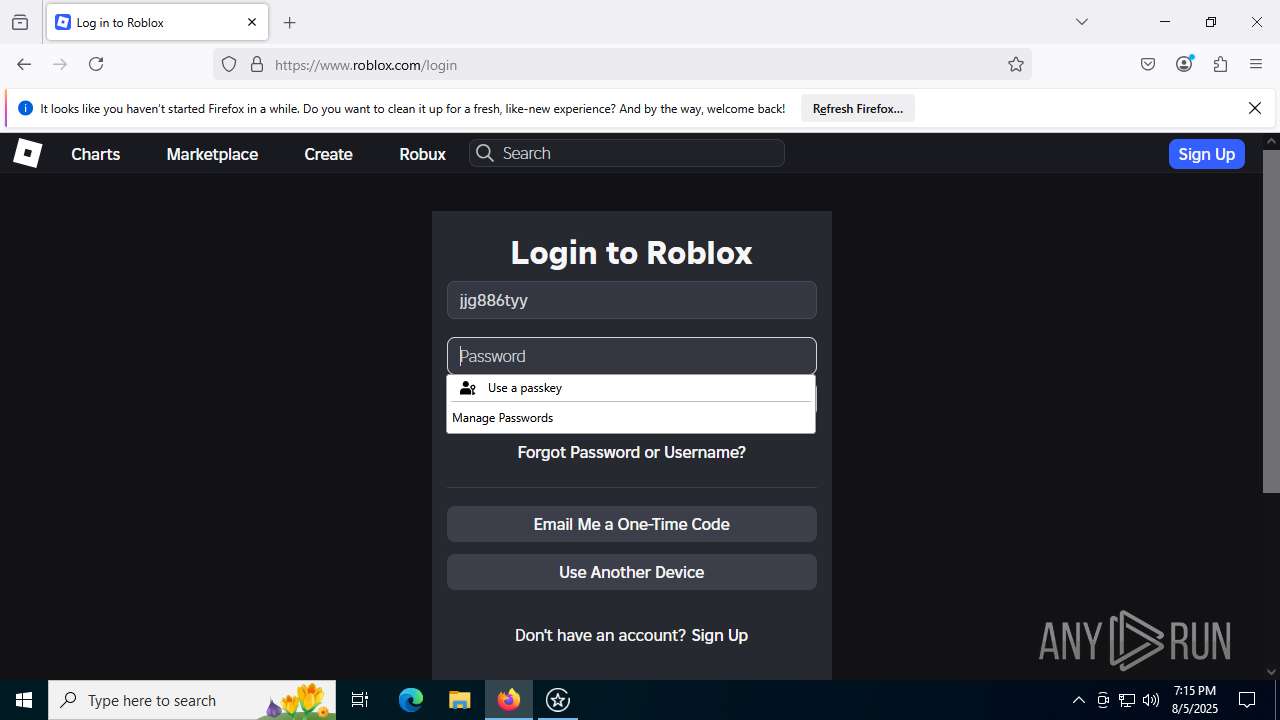Save to Pocket icon
This screenshot has height=720, width=1280.
click(x=1148, y=64)
